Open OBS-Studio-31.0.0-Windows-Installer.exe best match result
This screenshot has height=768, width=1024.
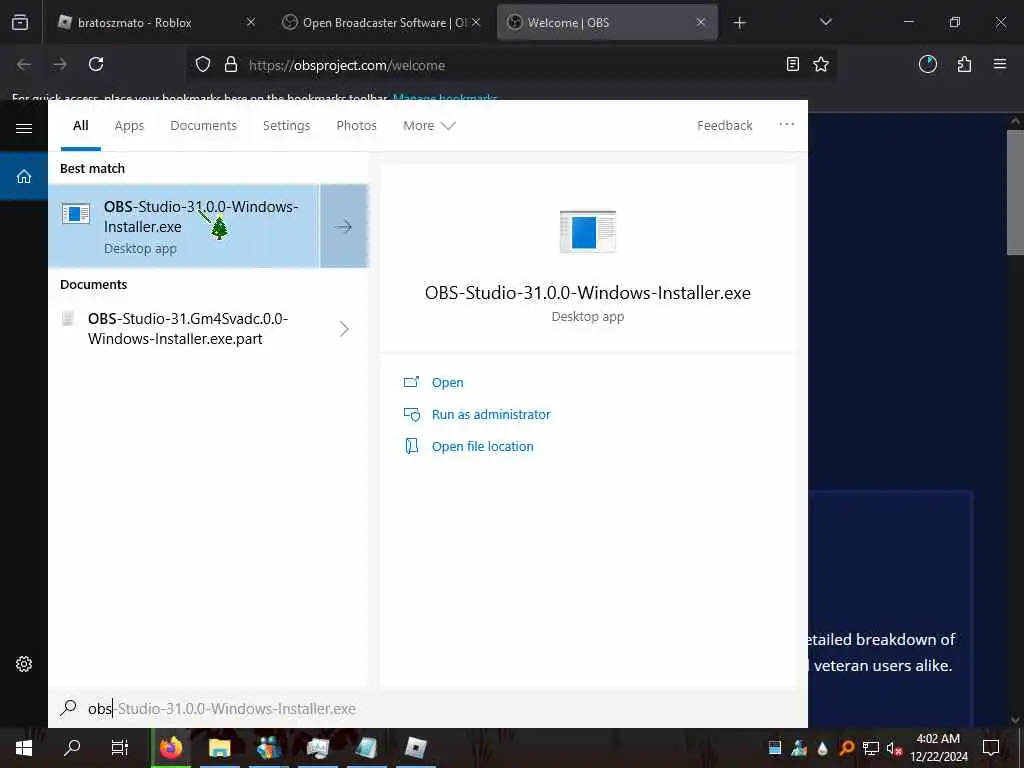tap(184, 226)
